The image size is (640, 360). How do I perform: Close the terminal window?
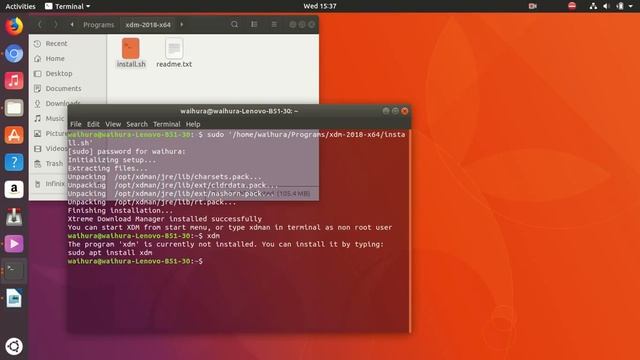tap(404, 111)
